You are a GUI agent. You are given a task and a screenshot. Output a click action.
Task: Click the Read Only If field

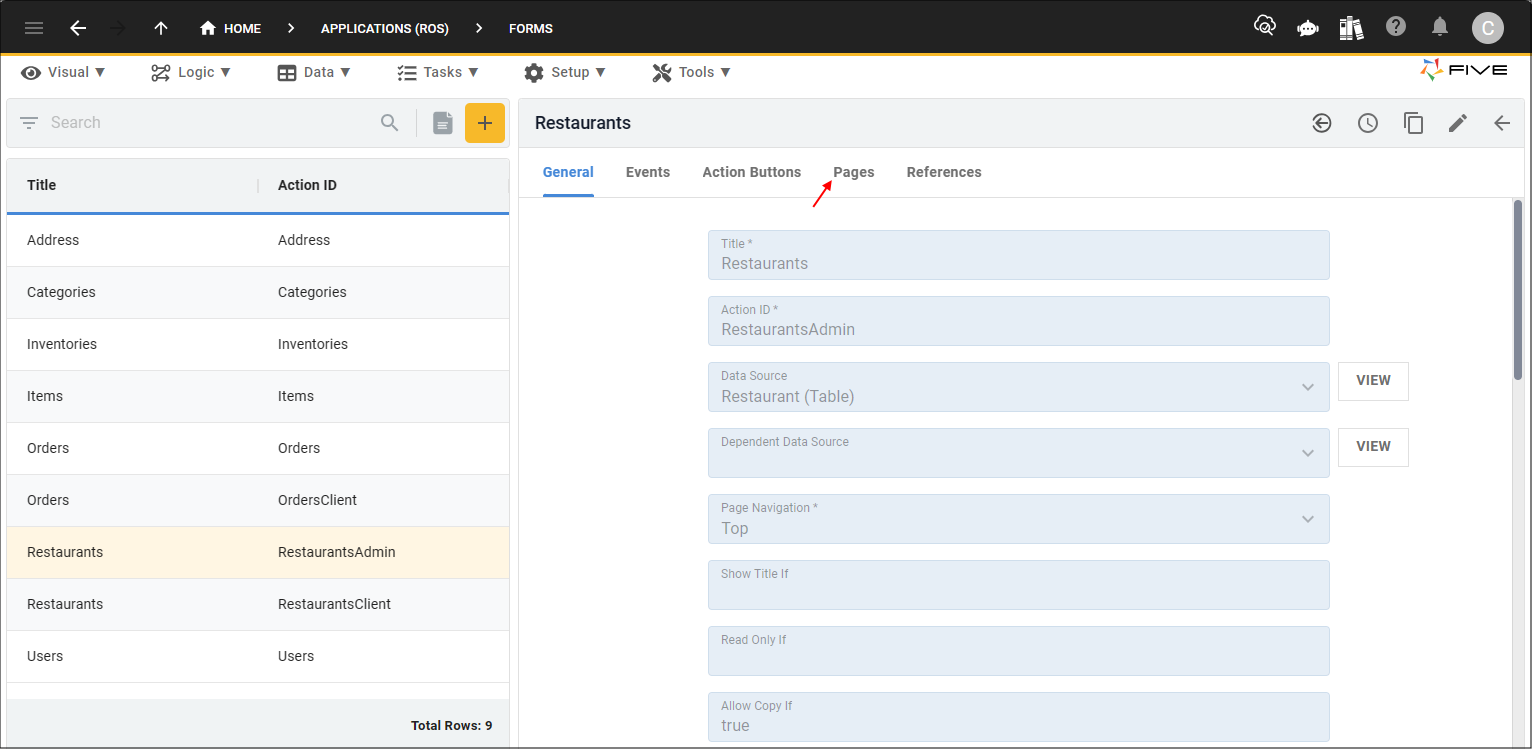pyautogui.click(x=1019, y=651)
